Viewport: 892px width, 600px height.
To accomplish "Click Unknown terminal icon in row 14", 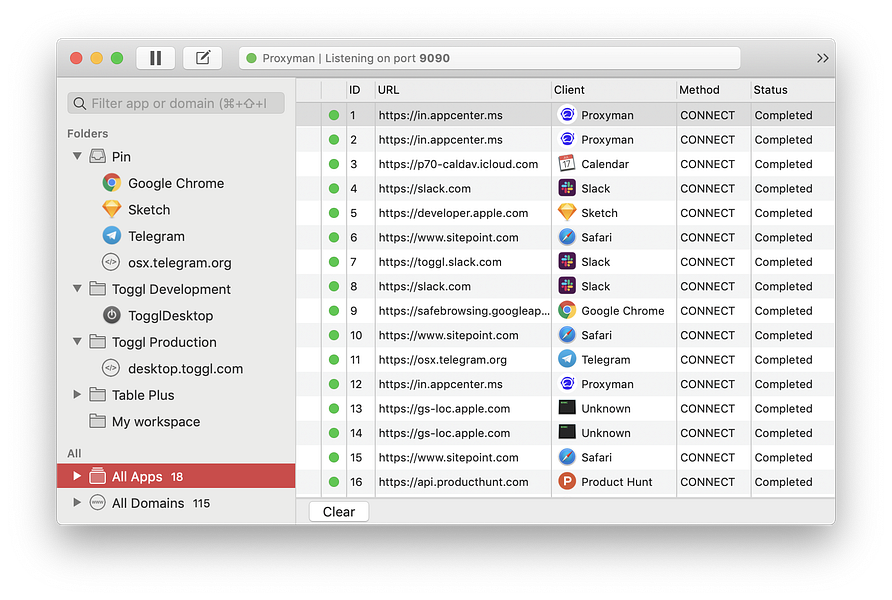I will 567,432.
